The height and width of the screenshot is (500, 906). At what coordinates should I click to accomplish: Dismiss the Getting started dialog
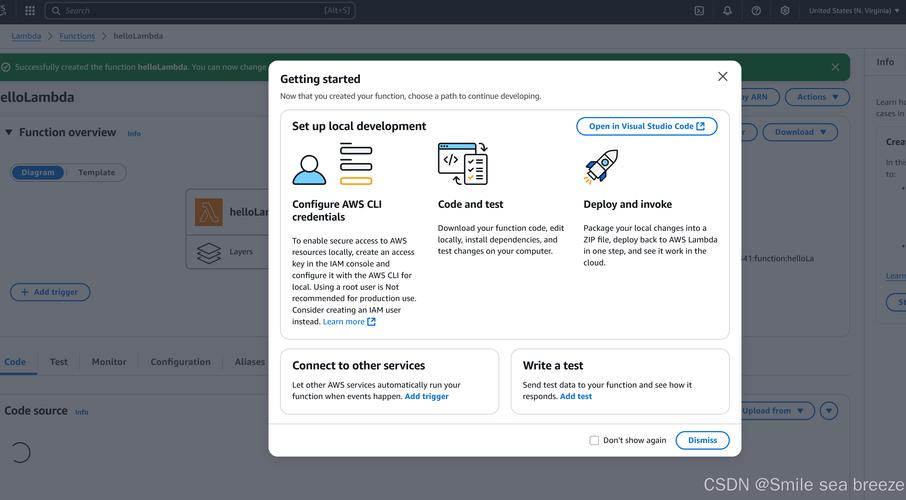click(702, 440)
